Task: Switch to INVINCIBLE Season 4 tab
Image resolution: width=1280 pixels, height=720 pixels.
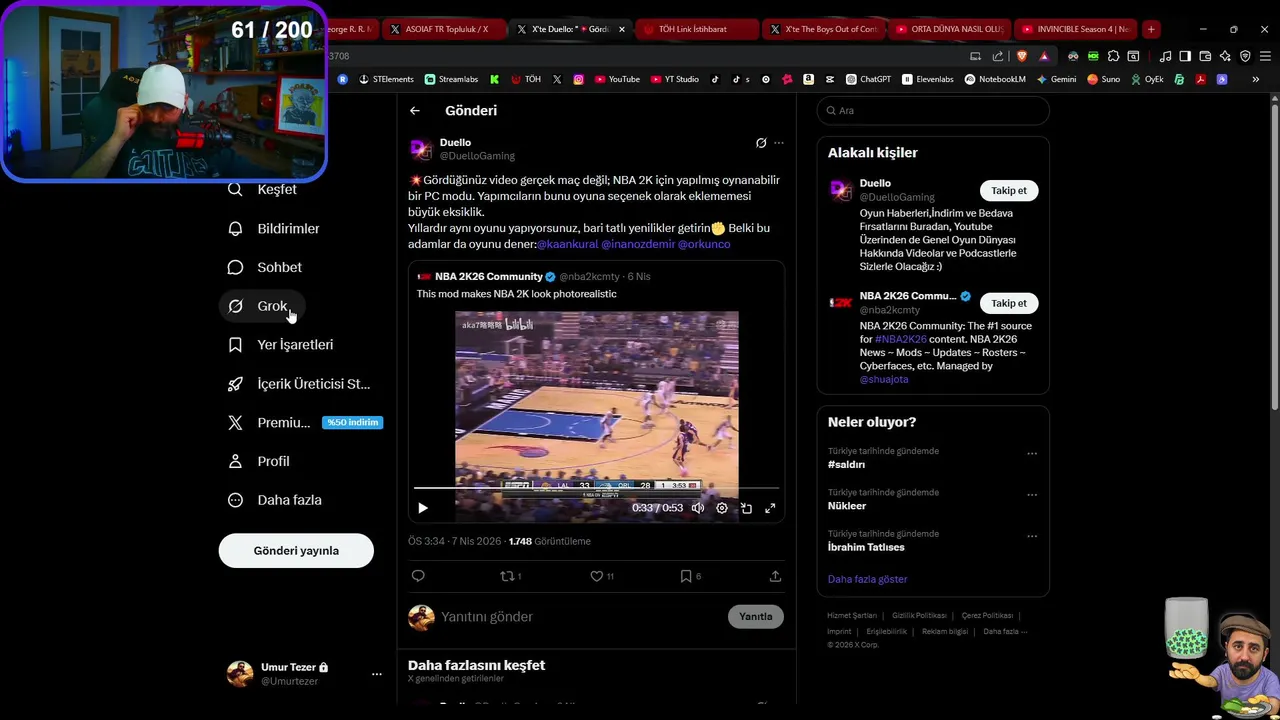Action: (1076, 29)
